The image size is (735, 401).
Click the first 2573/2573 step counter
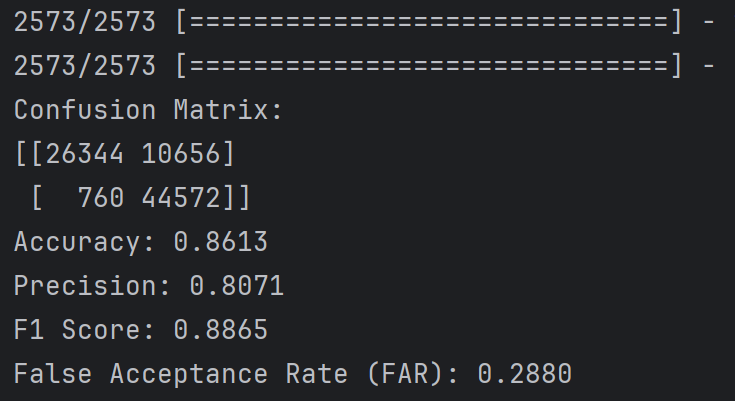tap(85, 22)
